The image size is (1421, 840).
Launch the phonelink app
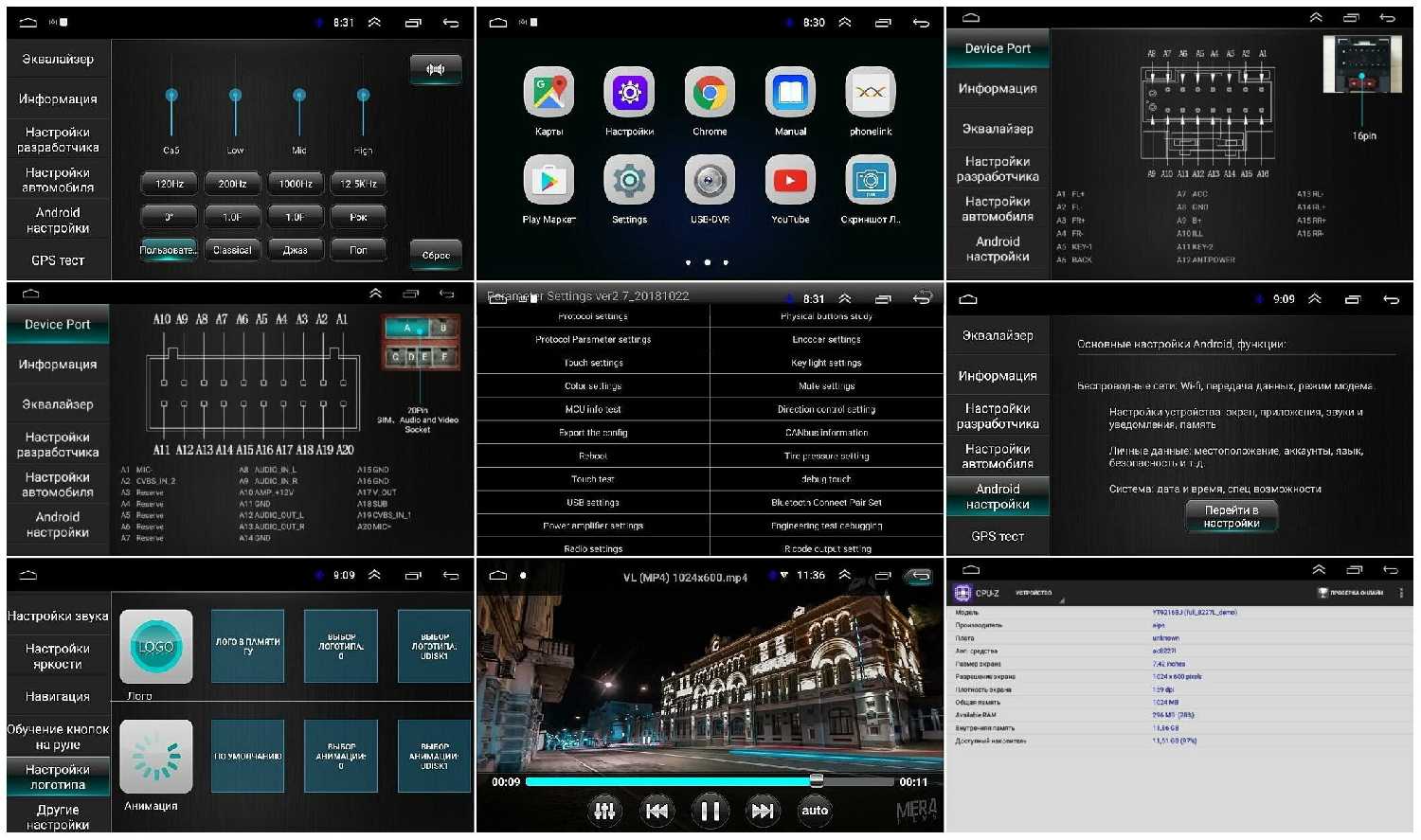(870, 94)
